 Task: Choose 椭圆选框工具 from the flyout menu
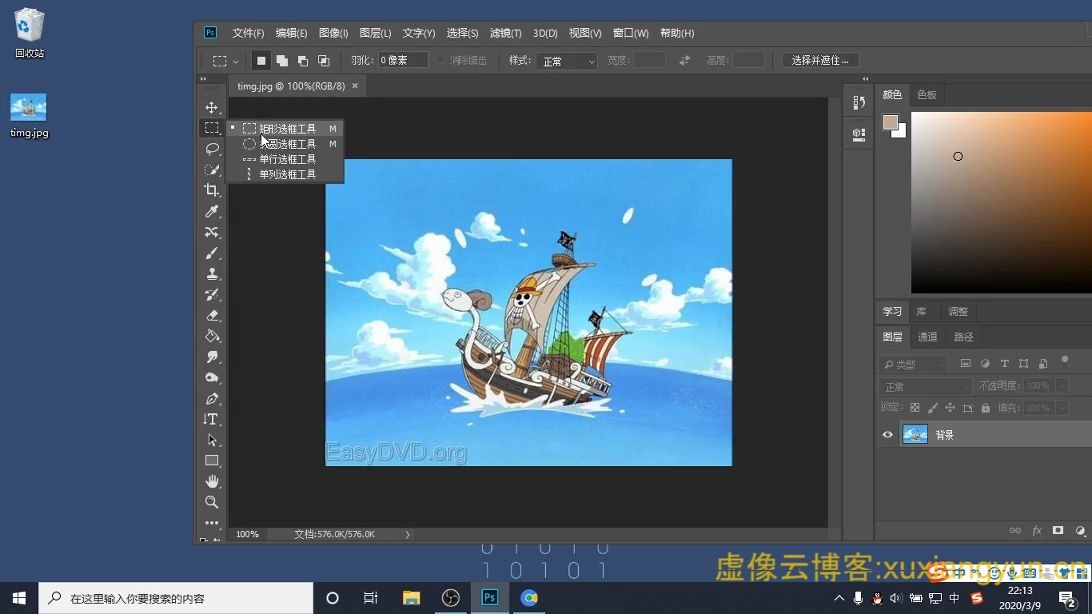point(288,143)
